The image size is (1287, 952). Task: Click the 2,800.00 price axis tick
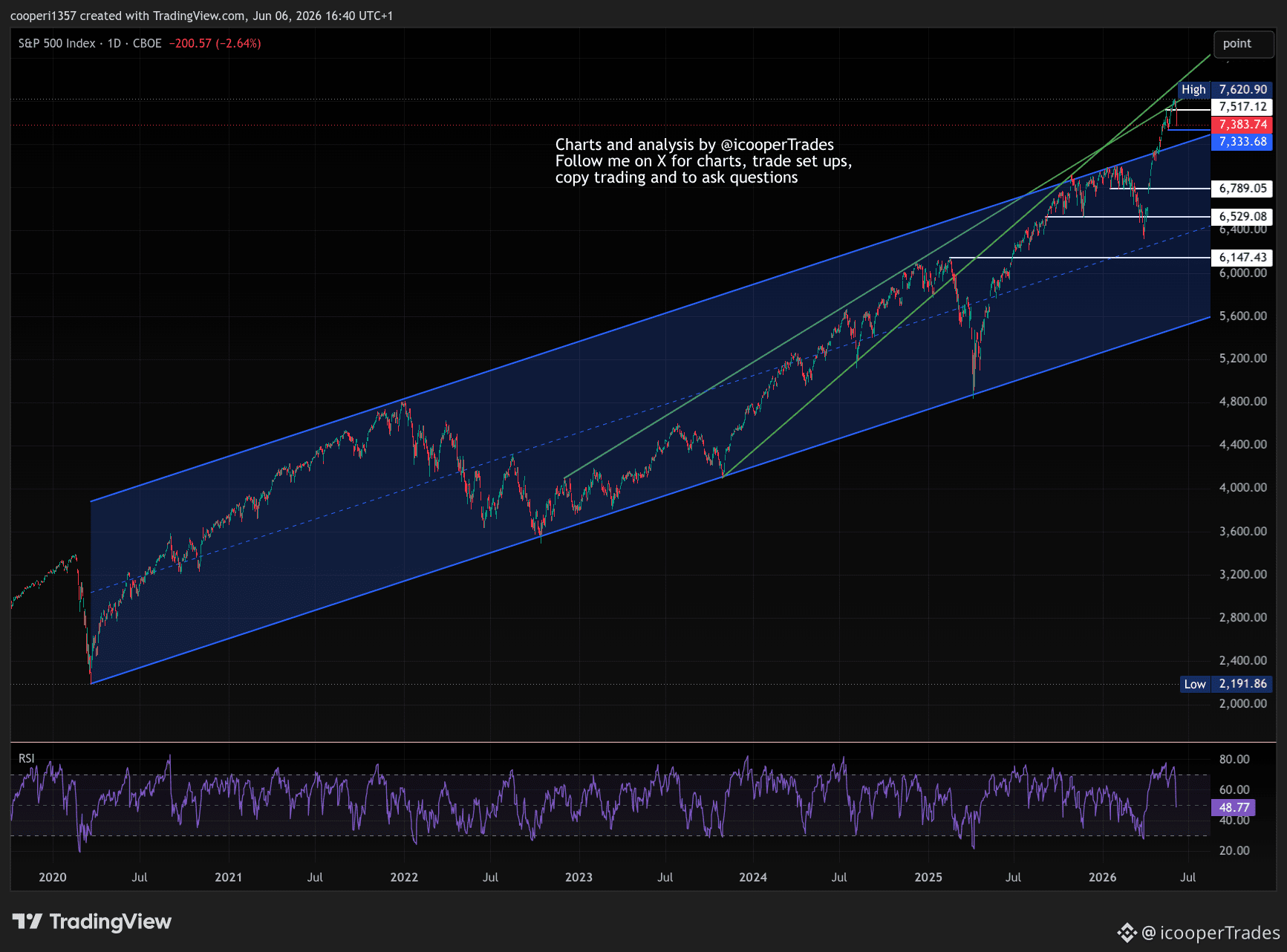1243,618
